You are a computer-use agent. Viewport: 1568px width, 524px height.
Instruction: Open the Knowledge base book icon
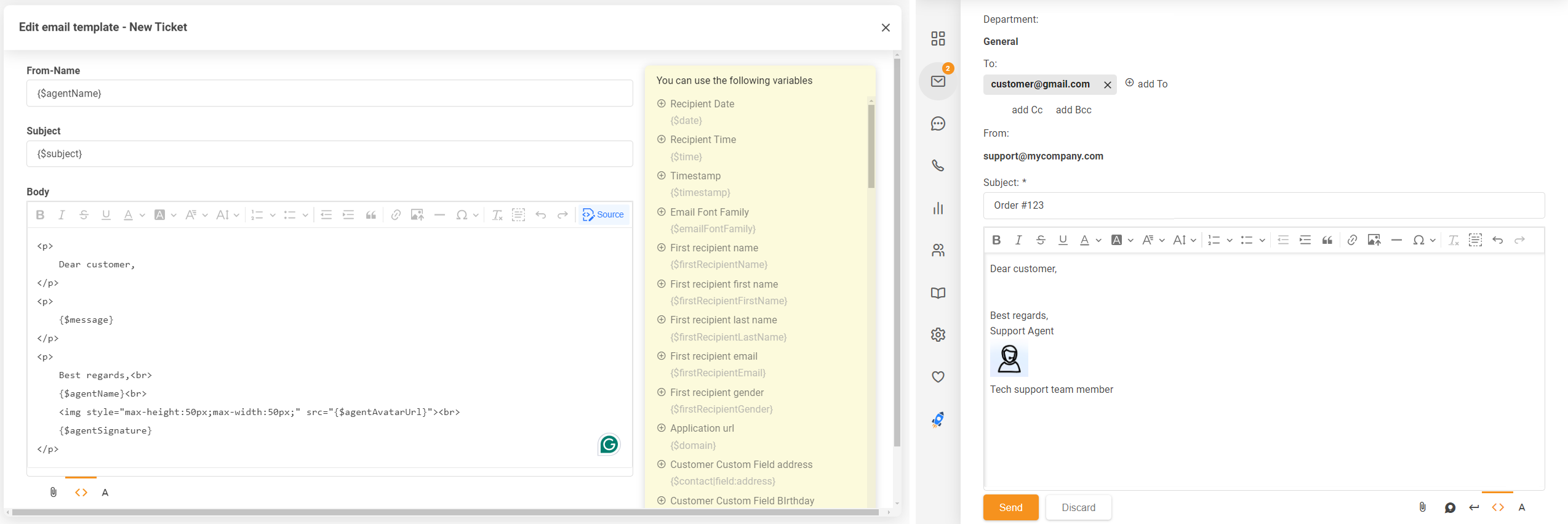point(938,293)
